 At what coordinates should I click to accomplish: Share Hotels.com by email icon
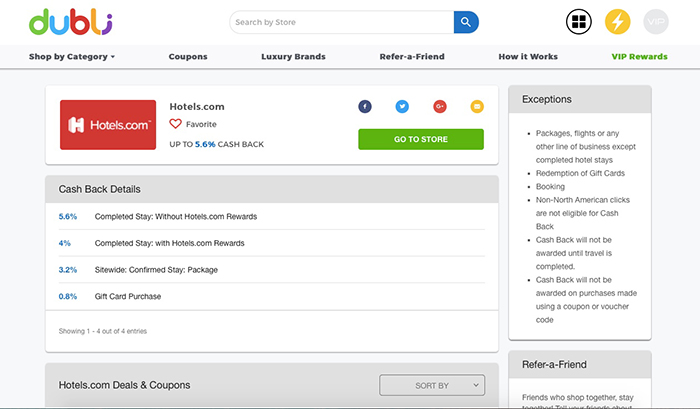click(477, 106)
